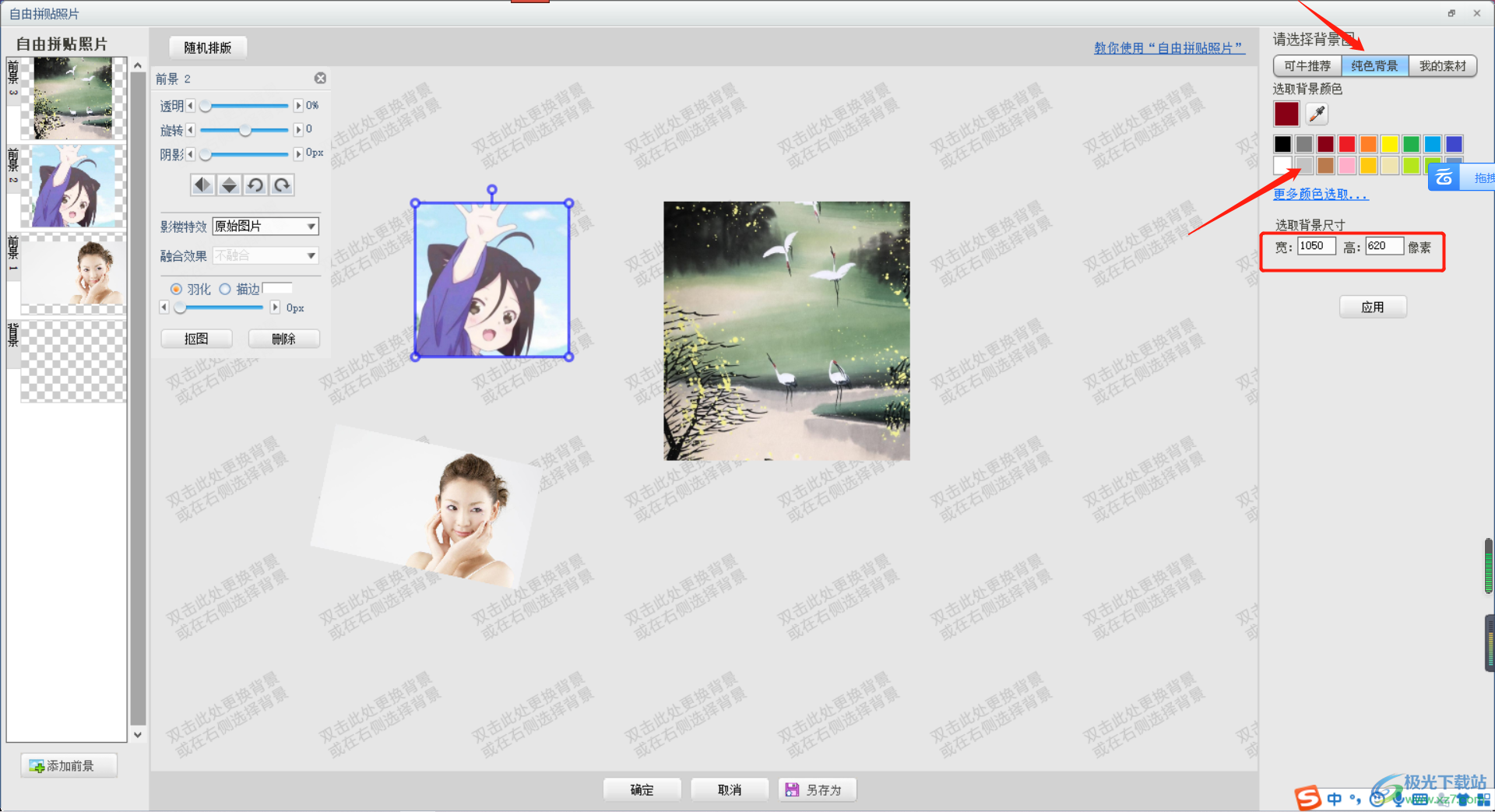Click the 宽 width input field
Viewport: 1495px width, 812px height.
(1317, 246)
